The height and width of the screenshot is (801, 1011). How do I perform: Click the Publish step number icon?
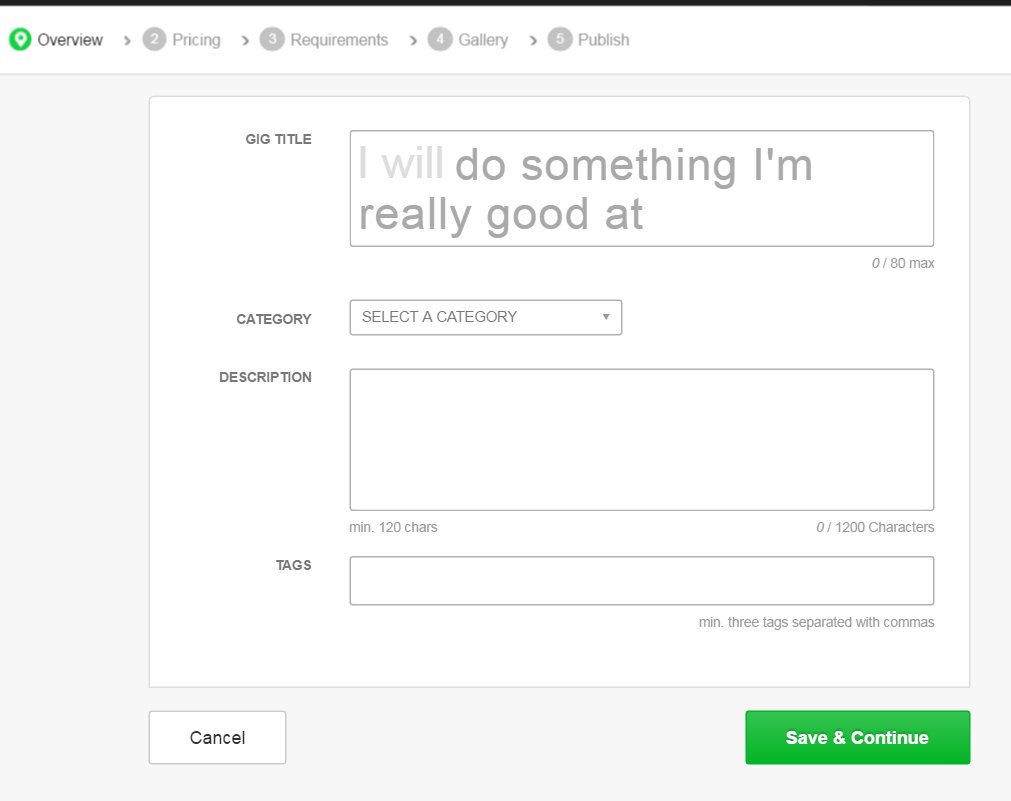[x=561, y=39]
